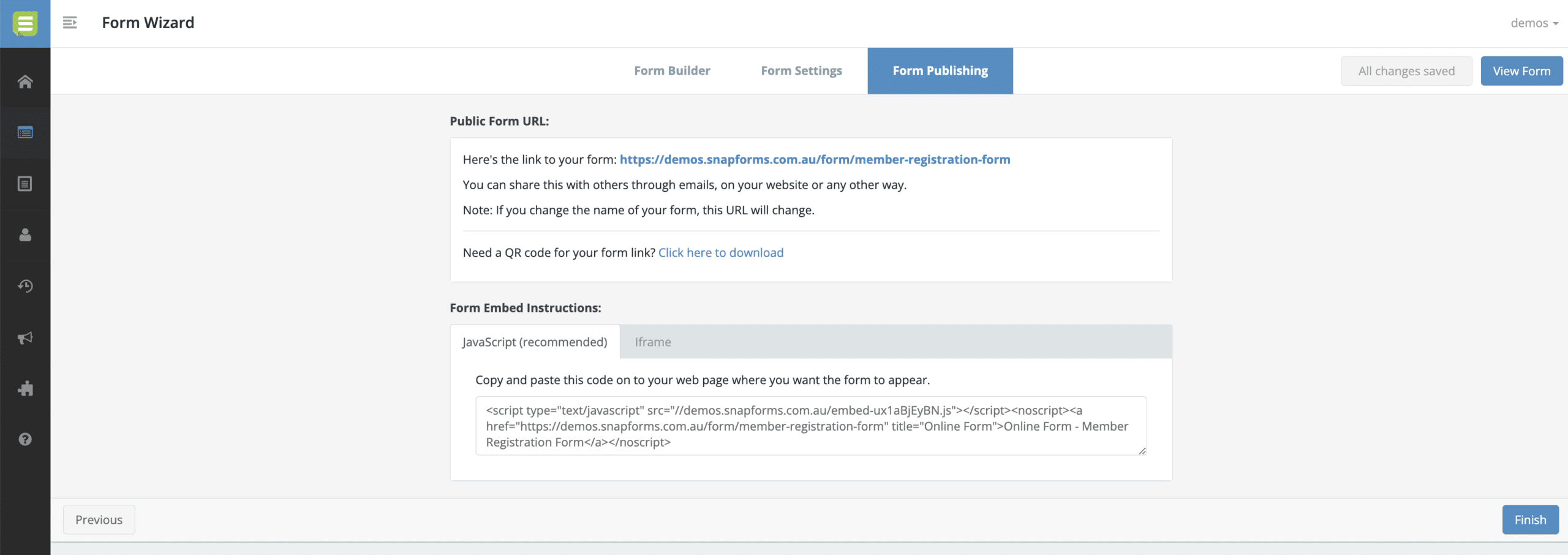Select the Iframe embed tab
This screenshot has height=555, width=1568.
pyautogui.click(x=652, y=342)
